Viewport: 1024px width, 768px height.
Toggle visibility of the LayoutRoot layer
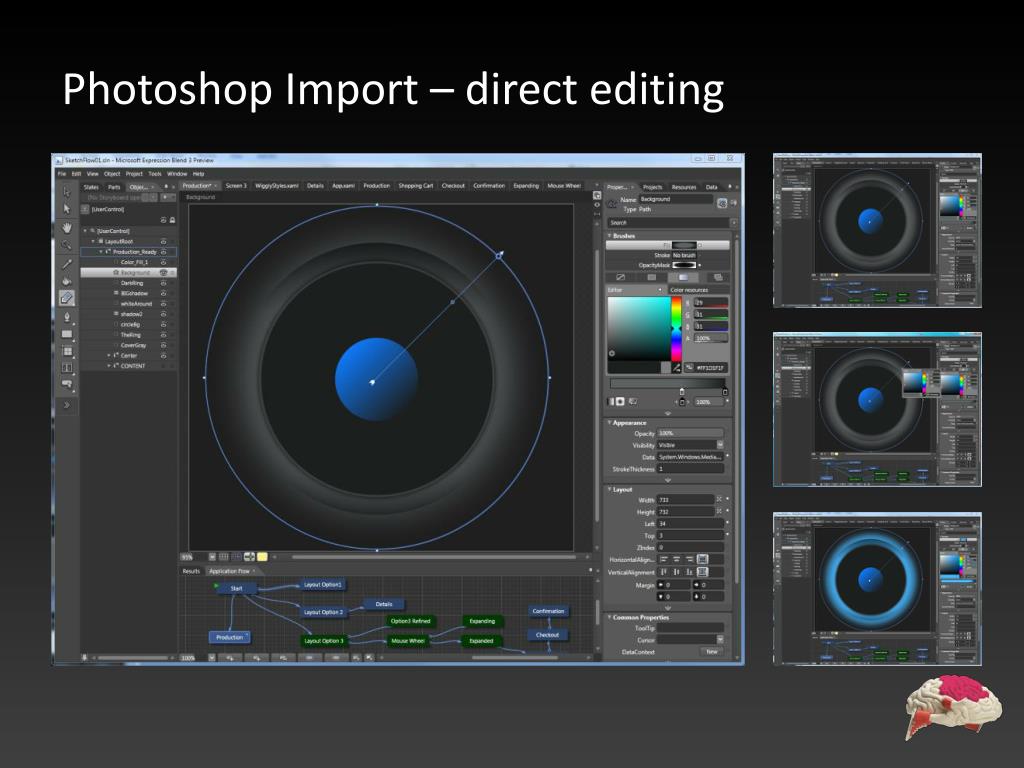(x=164, y=242)
